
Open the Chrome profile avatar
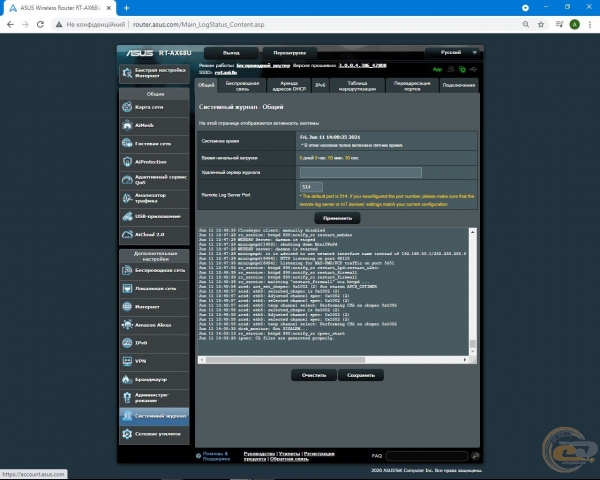pyautogui.click(x=574, y=24)
